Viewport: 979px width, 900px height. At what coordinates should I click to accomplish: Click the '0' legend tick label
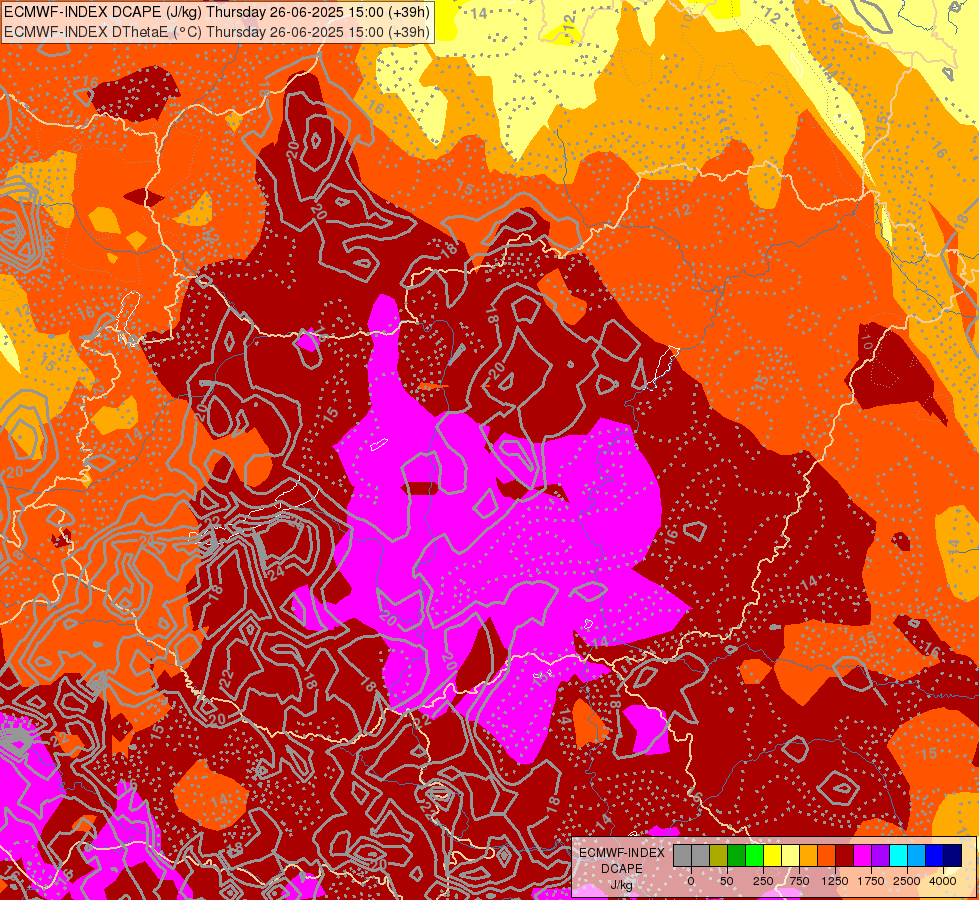691,881
